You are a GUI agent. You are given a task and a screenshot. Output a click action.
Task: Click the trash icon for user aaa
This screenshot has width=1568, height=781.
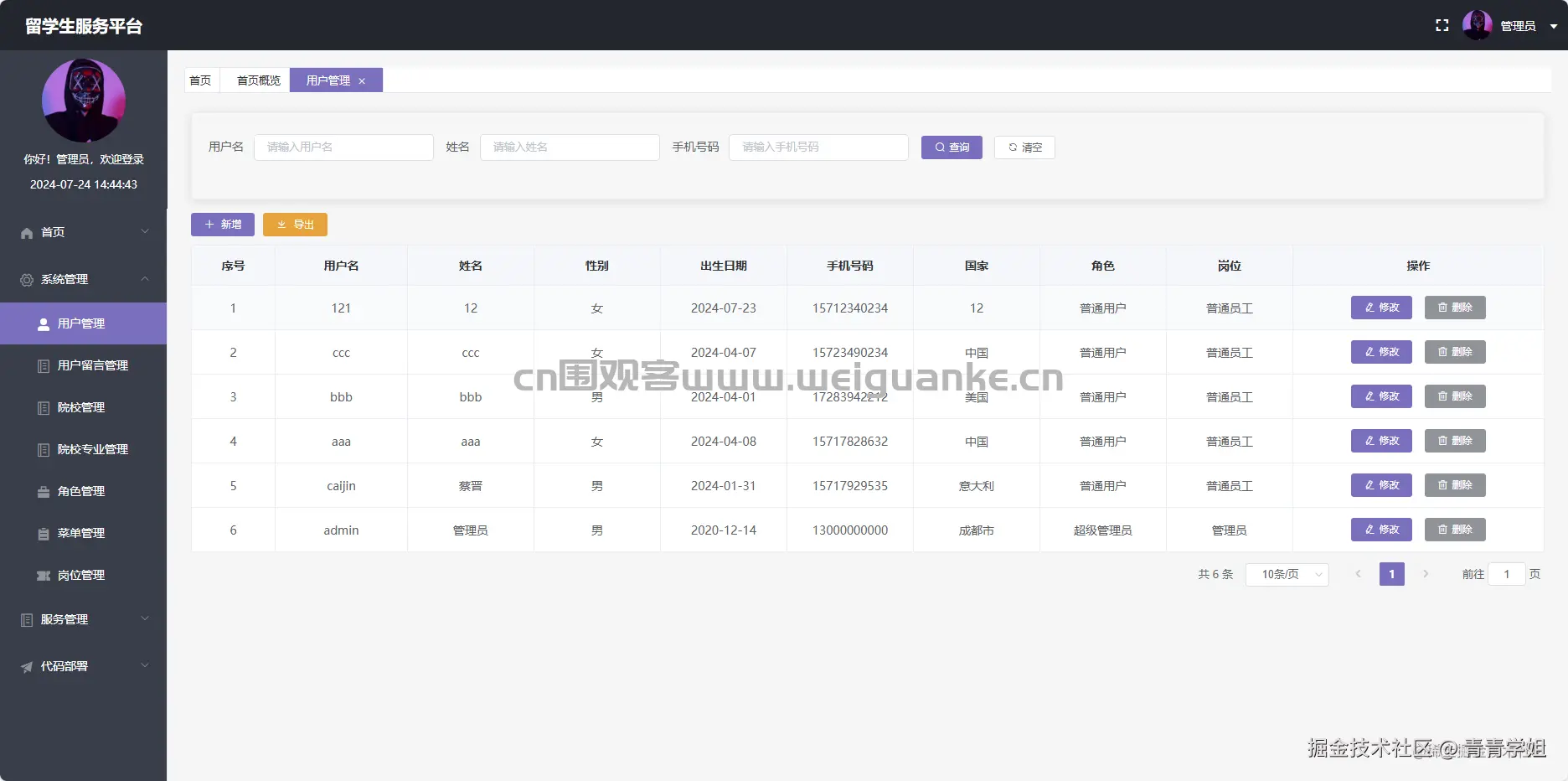(x=1442, y=441)
